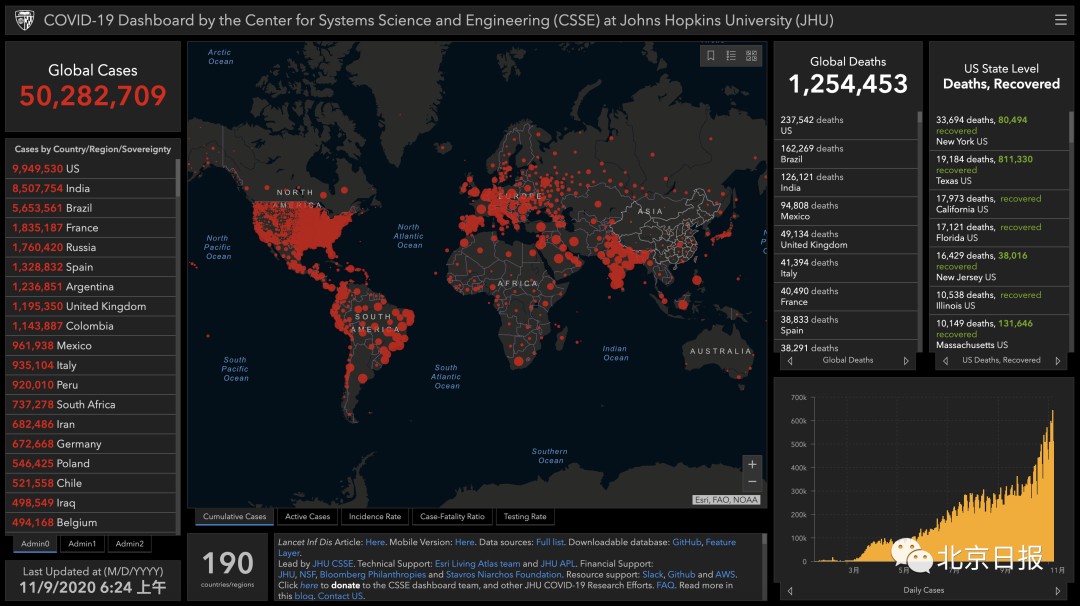Open the map bookmarks icon
The height and width of the screenshot is (606, 1080).
(x=711, y=56)
